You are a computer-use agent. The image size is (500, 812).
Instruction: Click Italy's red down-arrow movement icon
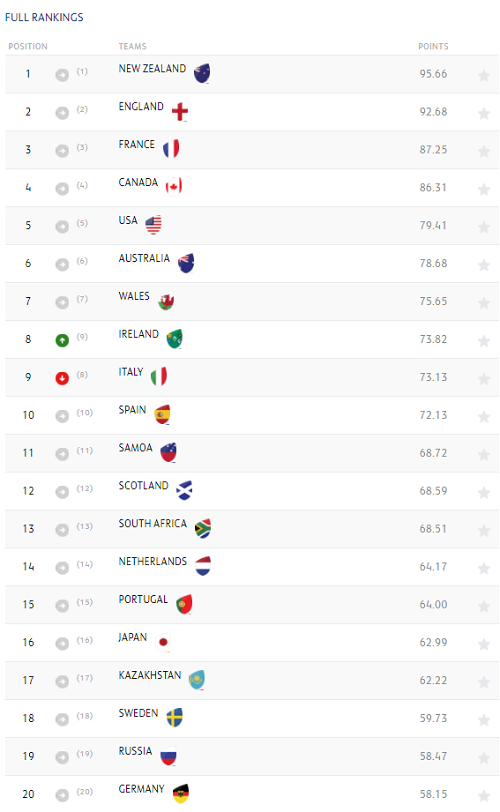click(x=62, y=378)
